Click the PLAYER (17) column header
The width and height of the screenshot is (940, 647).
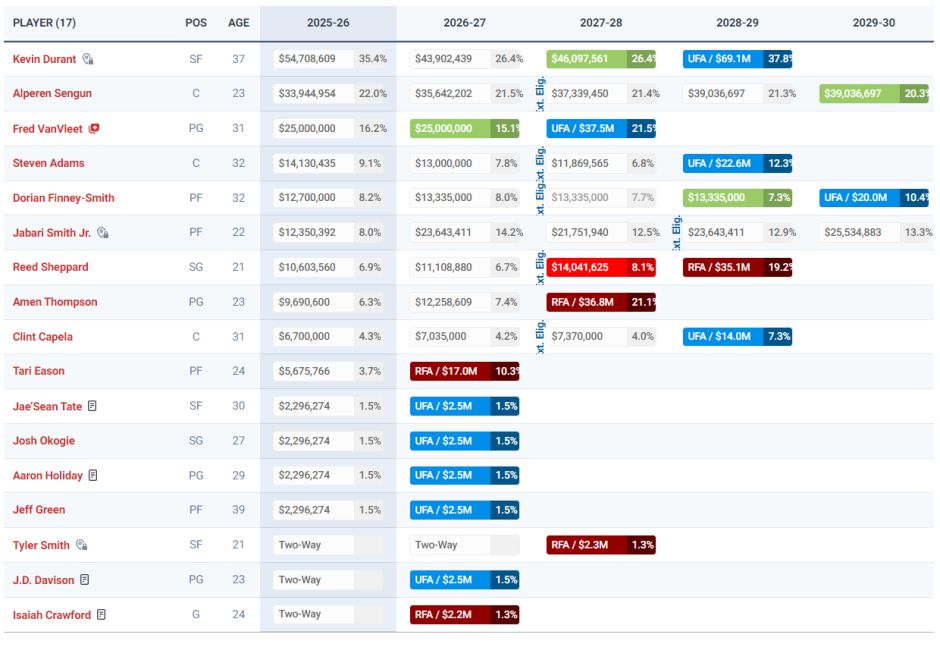coord(44,23)
